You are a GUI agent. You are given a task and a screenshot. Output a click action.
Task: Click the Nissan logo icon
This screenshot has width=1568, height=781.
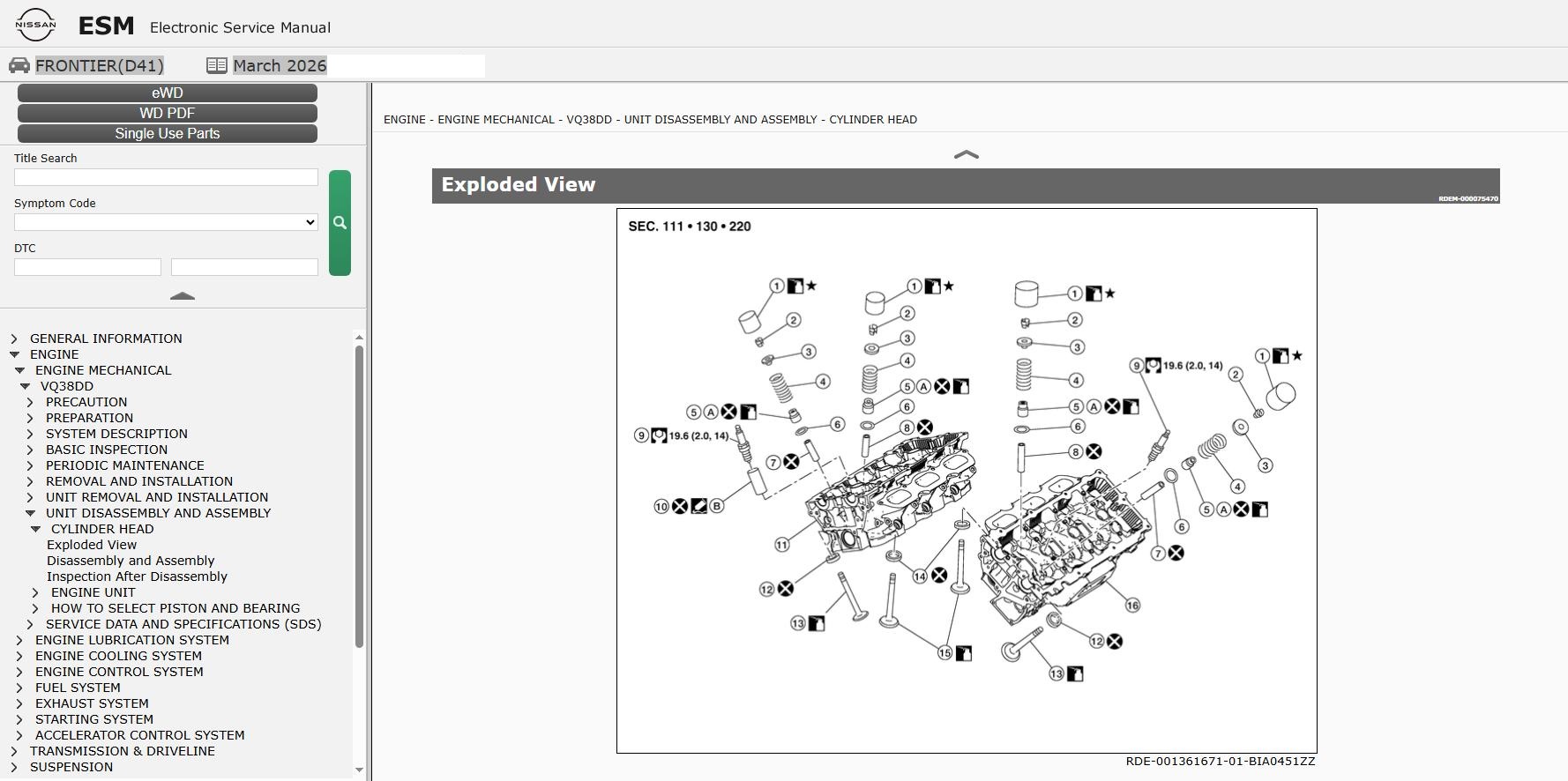(x=35, y=25)
